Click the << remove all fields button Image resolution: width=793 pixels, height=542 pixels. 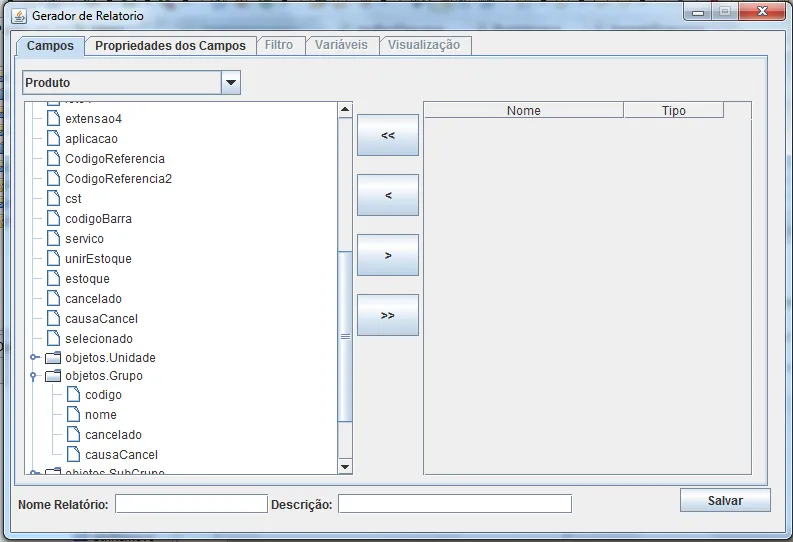[x=388, y=135]
